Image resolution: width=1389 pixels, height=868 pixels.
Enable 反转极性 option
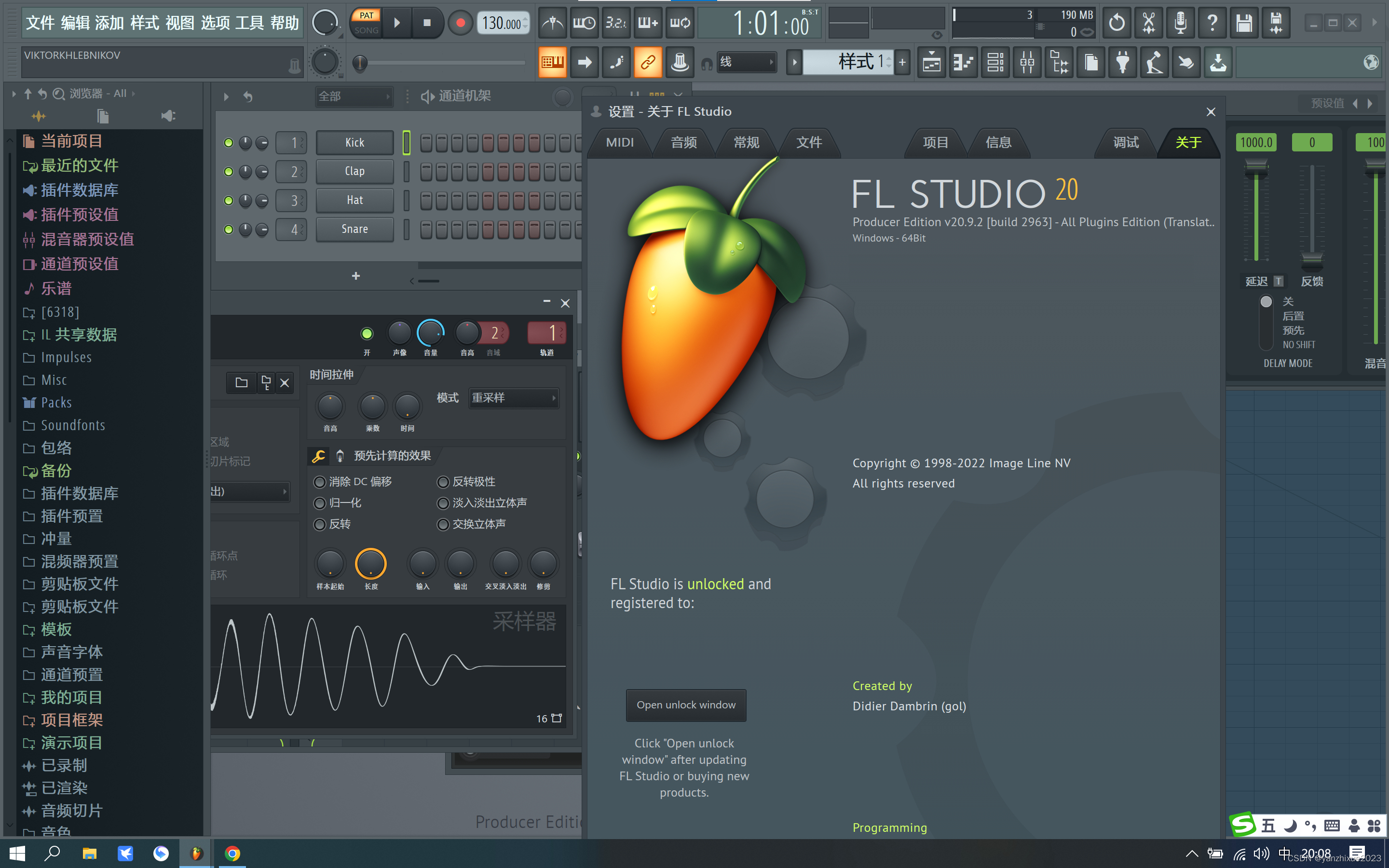443,482
